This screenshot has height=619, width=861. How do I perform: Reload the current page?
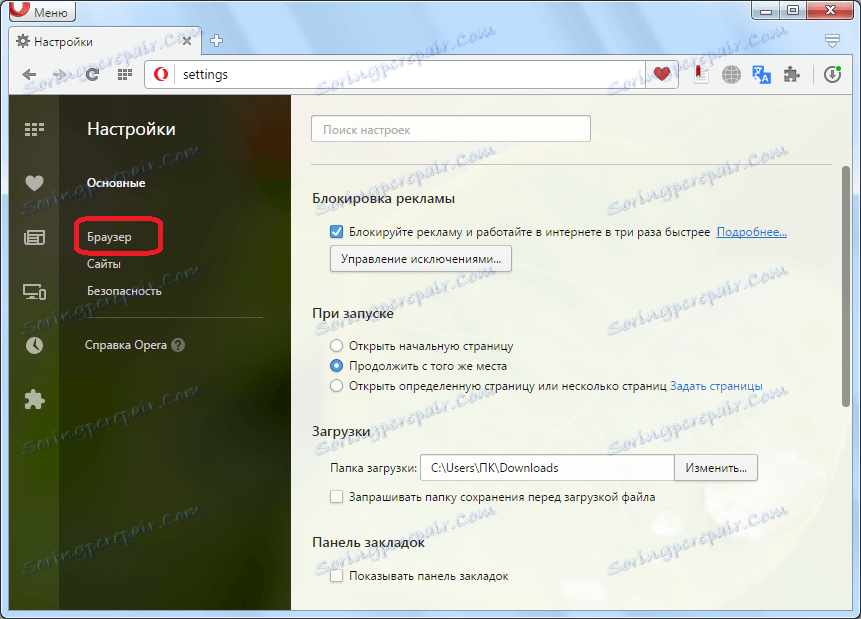tap(92, 75)
